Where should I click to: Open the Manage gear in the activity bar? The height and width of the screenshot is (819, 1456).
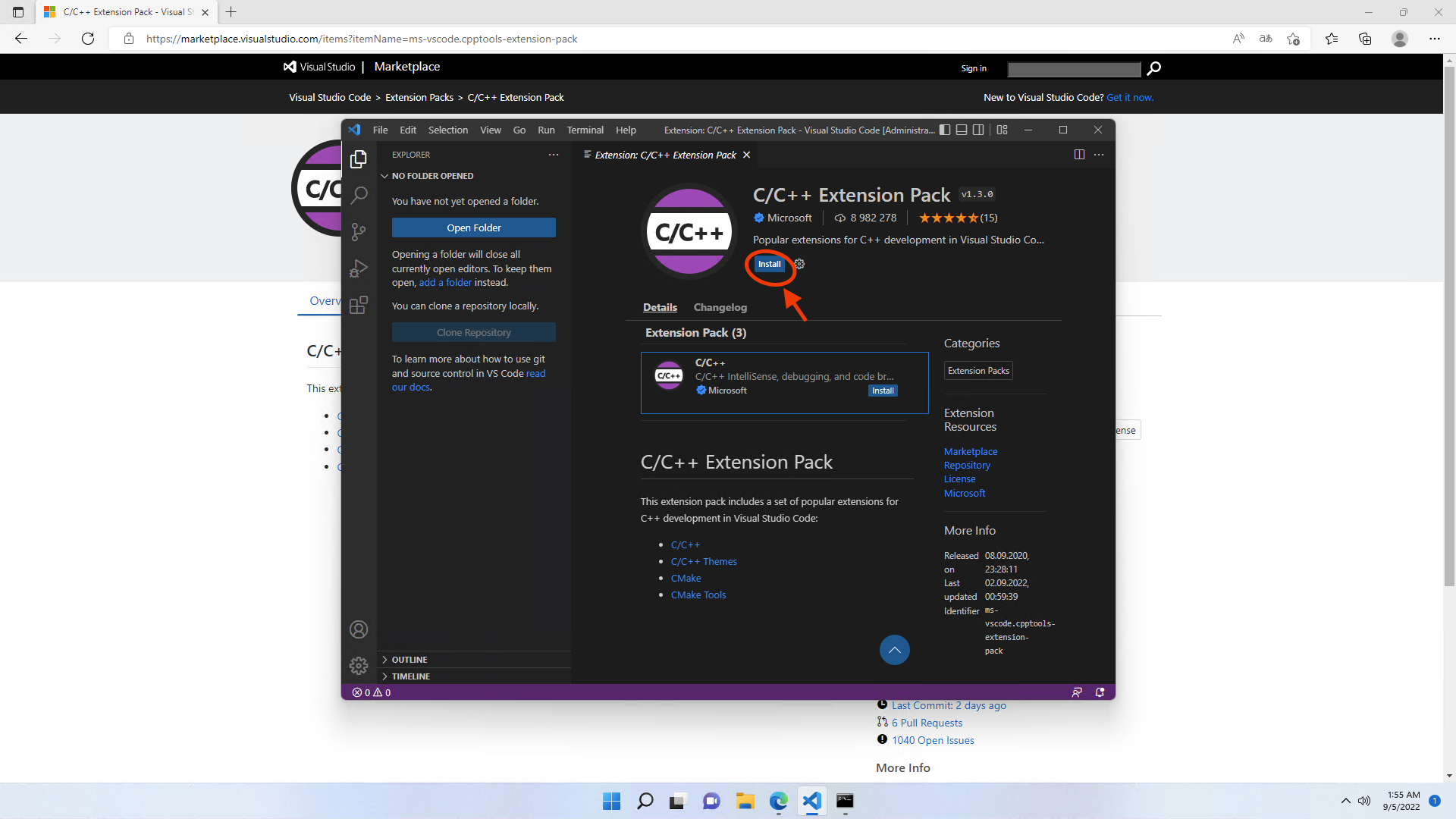click(x=358, y=665)
